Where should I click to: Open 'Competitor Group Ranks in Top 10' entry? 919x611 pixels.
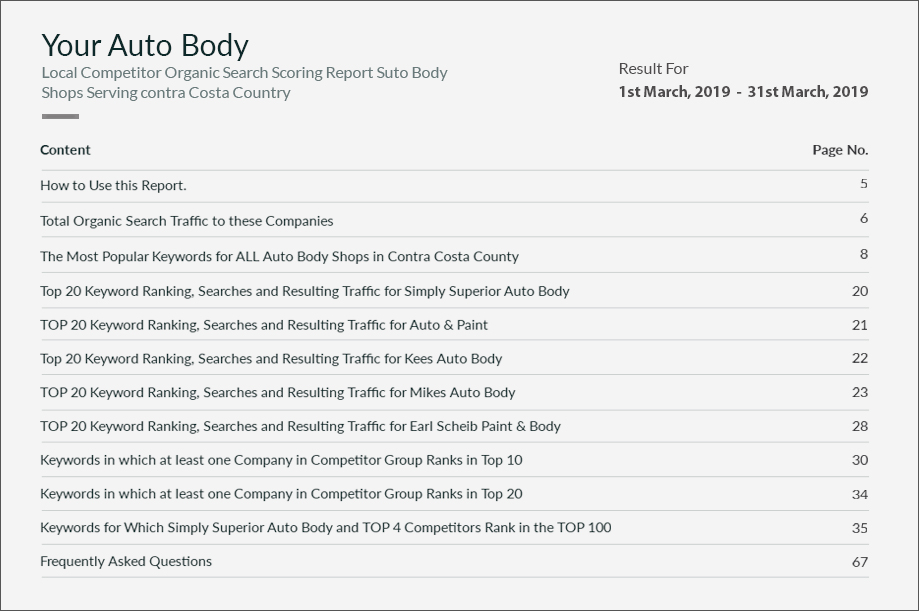point(281,460)
